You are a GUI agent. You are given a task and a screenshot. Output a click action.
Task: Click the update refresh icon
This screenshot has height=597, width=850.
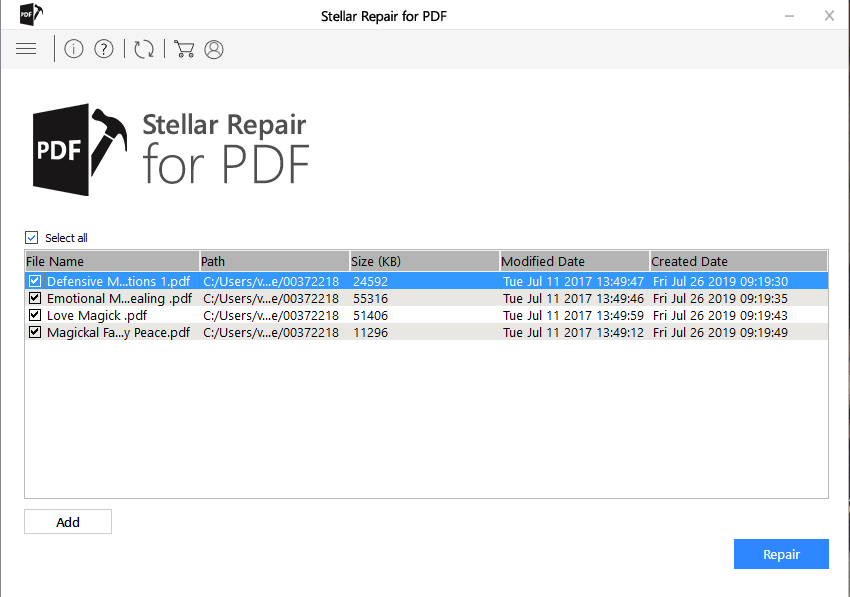pyautogui.click(x=144, y=49)
